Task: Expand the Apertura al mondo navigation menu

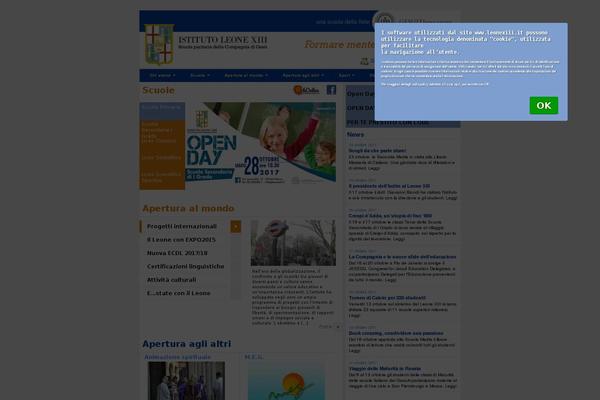Action: (x=246, y=75)
